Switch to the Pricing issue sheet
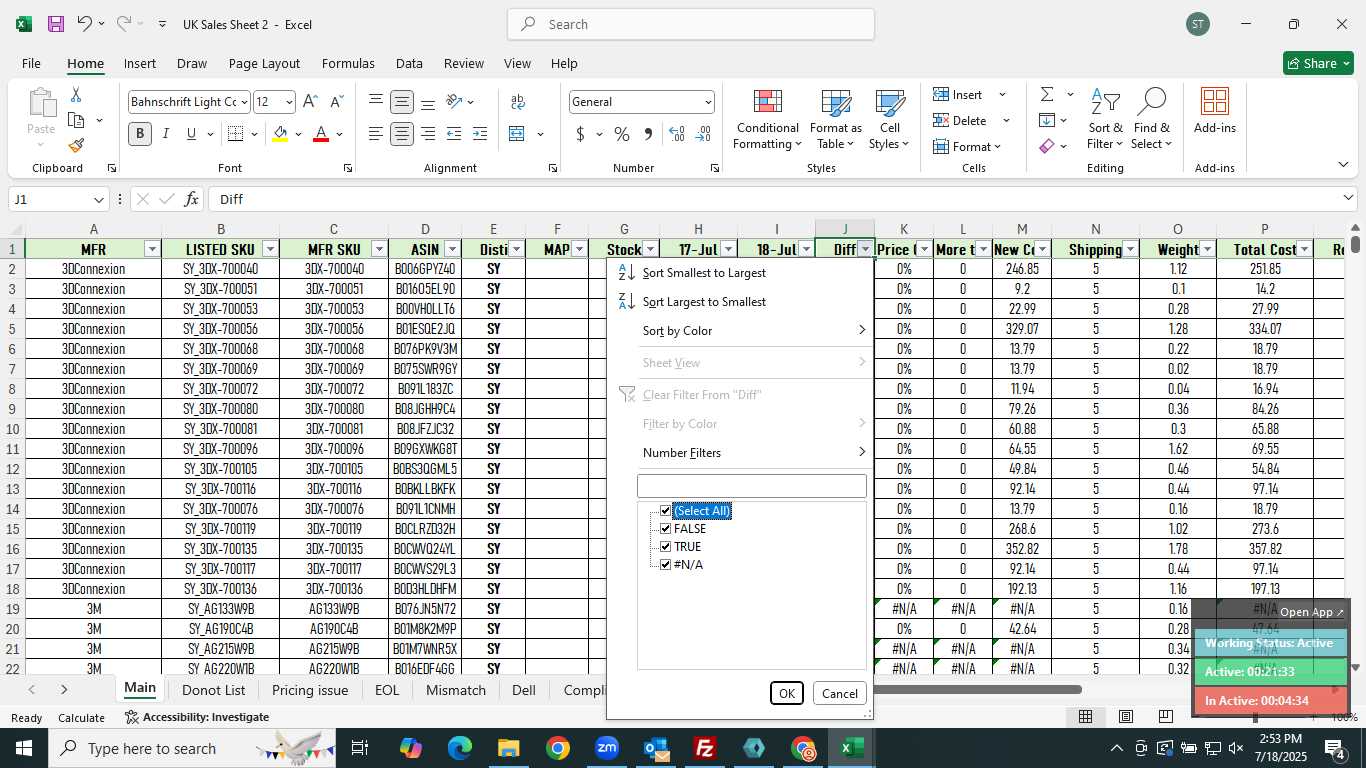The height and width of the screenshot is (768, 1366). click(310, 690)
